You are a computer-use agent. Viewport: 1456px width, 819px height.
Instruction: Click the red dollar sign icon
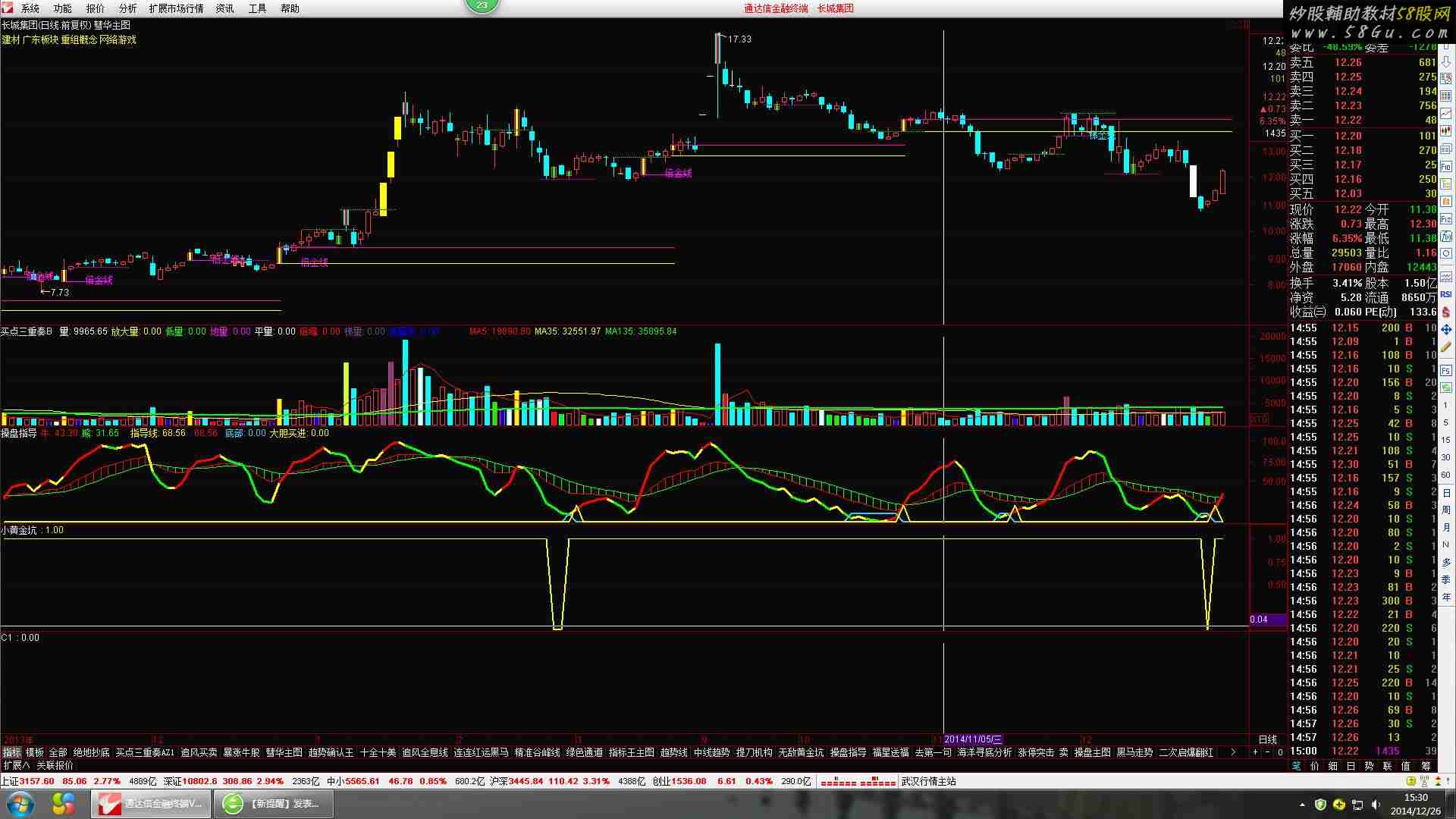coord(1446,312)
